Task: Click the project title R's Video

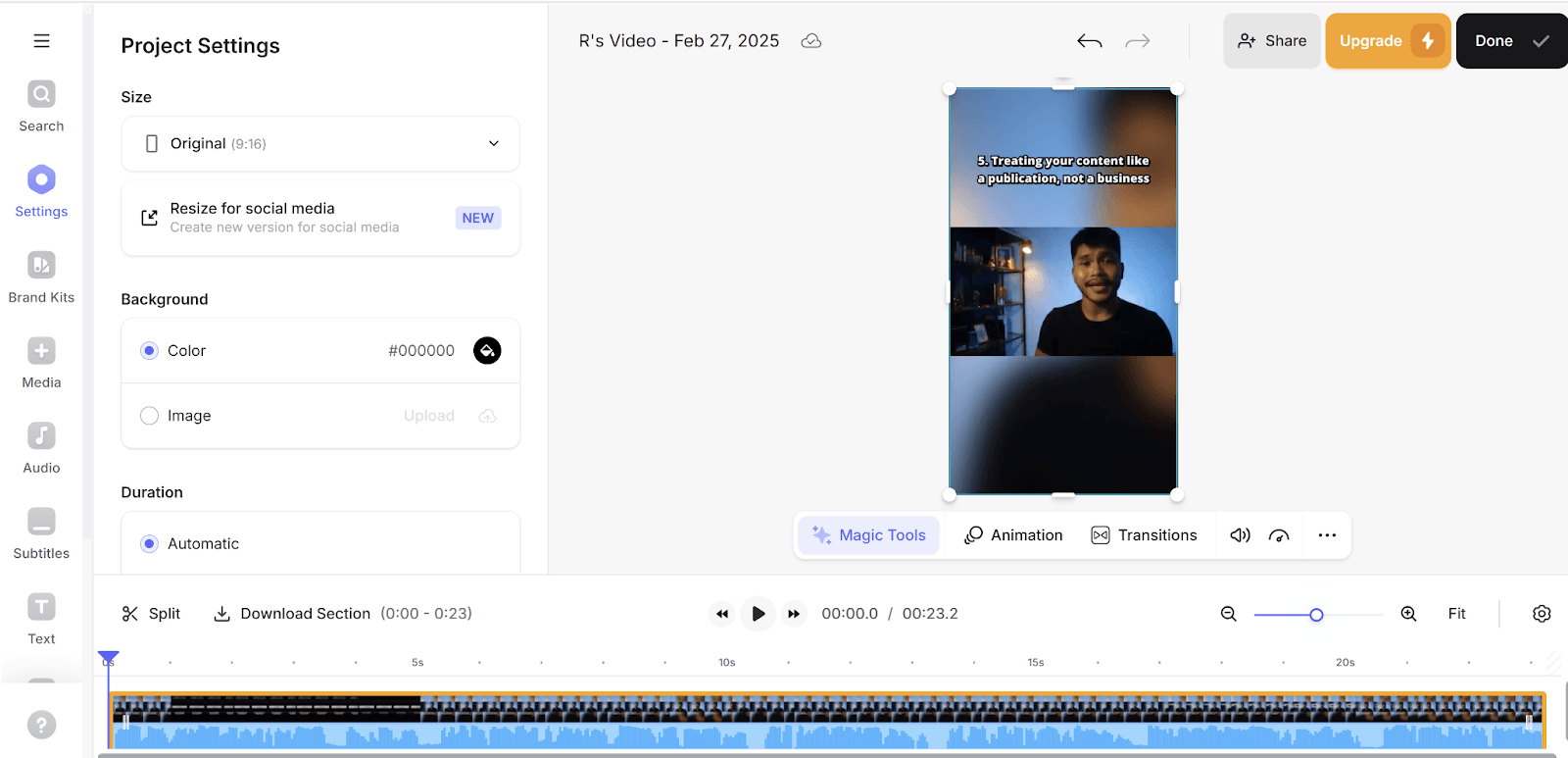Action: [x=679, y=41]
